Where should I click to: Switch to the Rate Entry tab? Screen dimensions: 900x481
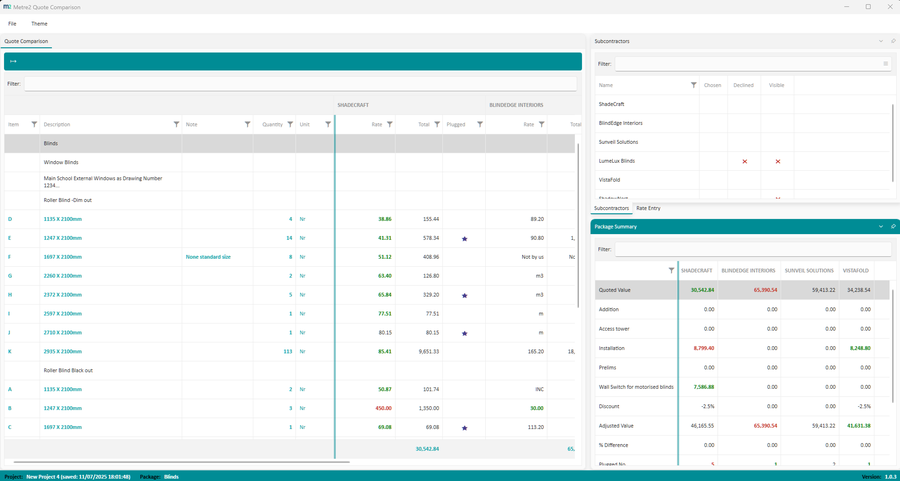[x=648, y=208]
